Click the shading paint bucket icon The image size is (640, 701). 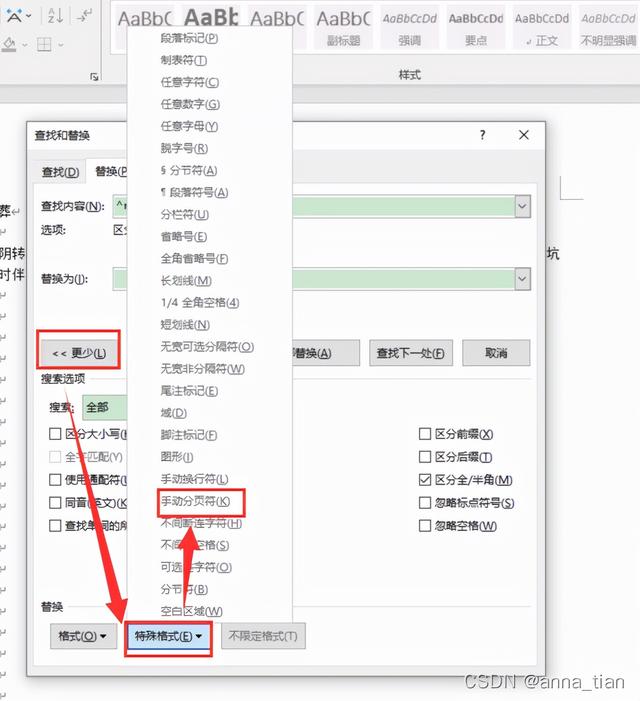pos(9,44)
